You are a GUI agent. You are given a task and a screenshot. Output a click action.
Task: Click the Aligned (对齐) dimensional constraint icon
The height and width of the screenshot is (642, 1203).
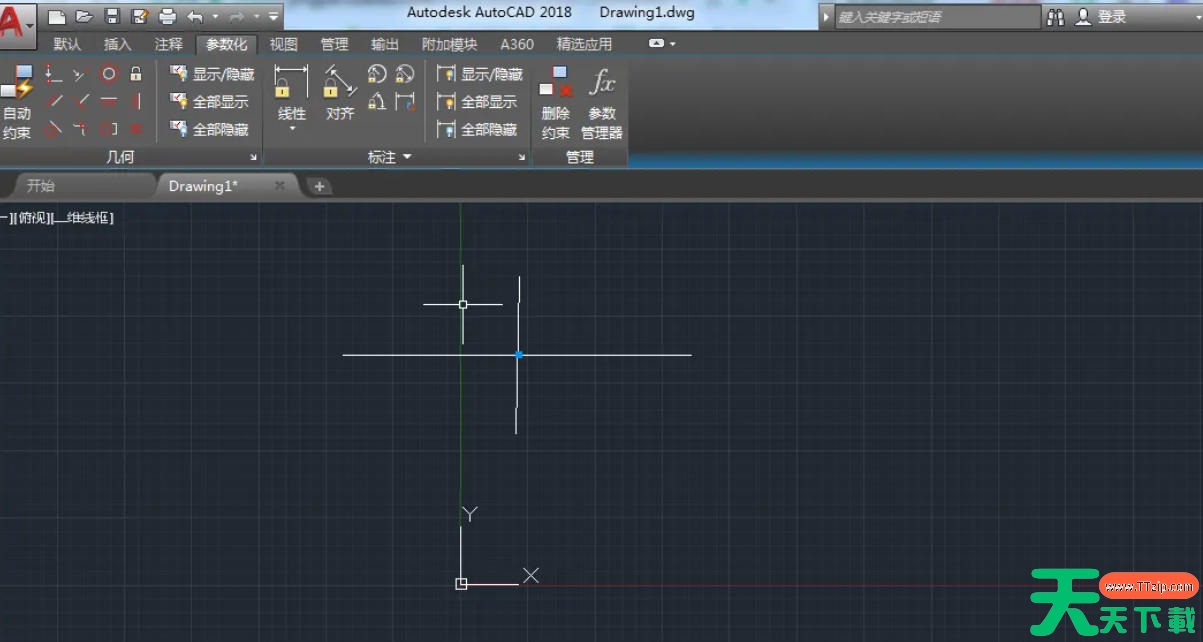tap(340, 92)
